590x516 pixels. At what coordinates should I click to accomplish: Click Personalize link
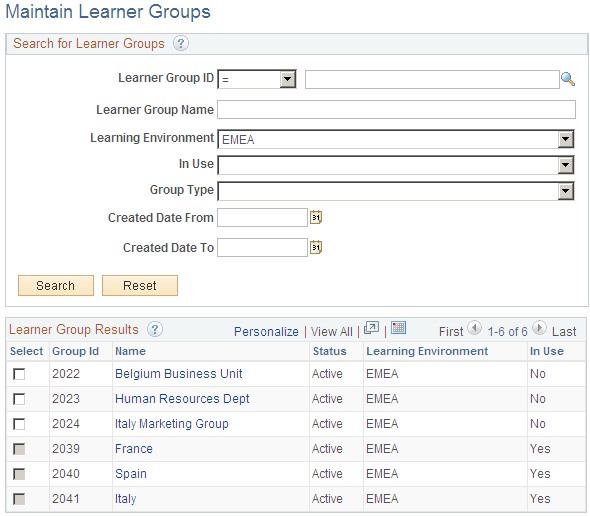(x=266, y=332)
